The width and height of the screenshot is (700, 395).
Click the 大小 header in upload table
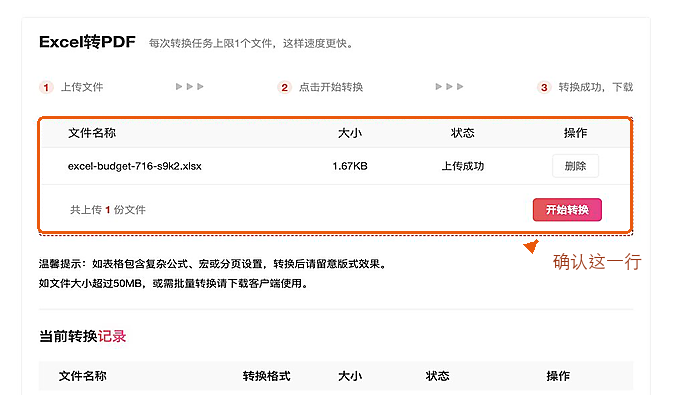click(350, 133)
